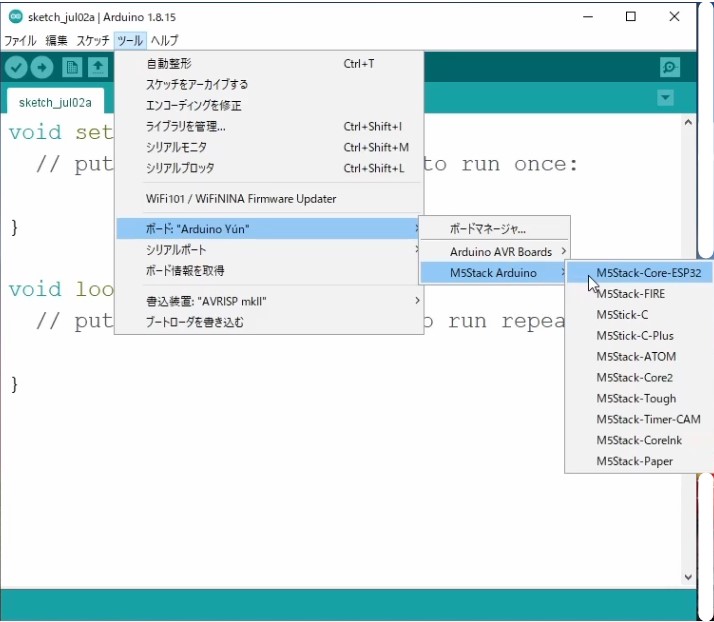This screenshot has width=714, height=622.
Task: Click the editor scrollbar up arrow
Action: [x=688, y=122]
